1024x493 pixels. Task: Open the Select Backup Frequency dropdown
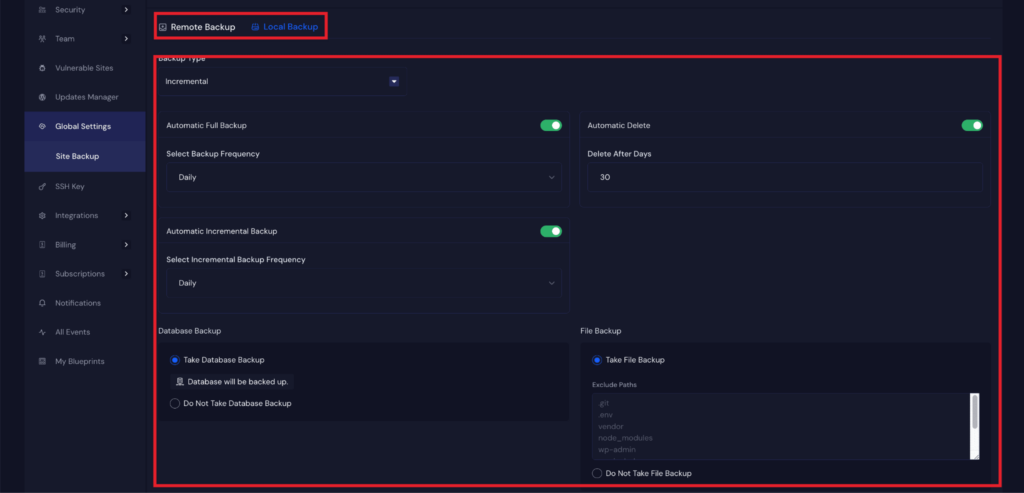pyautogui.click(x=363, y=177)
